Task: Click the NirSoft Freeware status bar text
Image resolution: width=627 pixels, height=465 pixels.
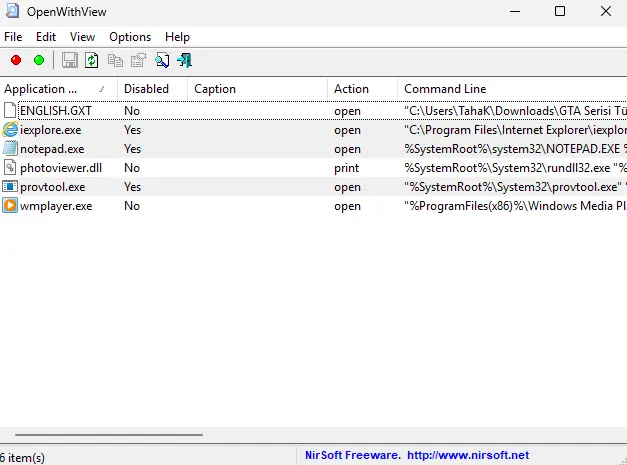Action: click(353, 455)
